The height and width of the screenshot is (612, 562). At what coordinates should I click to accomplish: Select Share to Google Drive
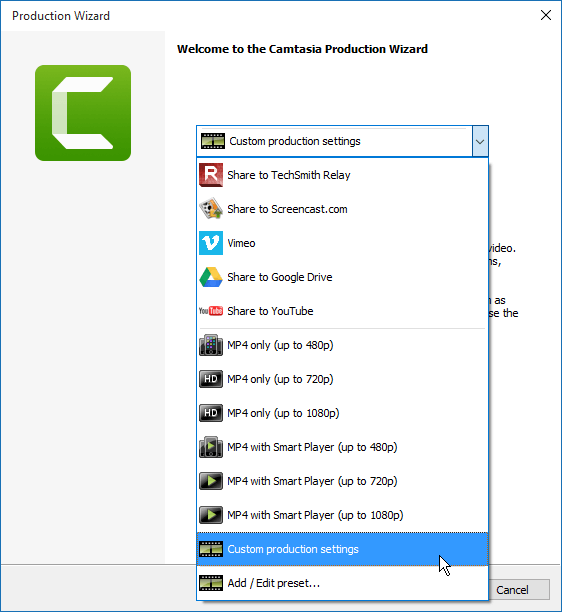tap(342, 277)
